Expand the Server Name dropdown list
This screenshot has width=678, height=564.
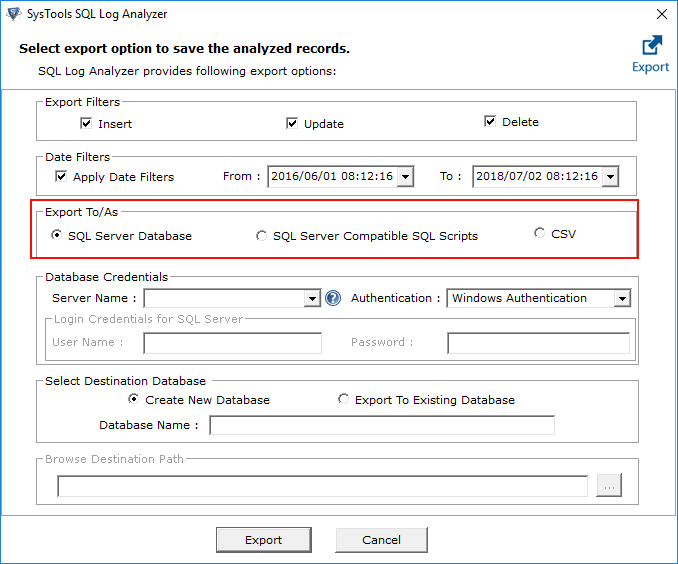tap(312, 298)
